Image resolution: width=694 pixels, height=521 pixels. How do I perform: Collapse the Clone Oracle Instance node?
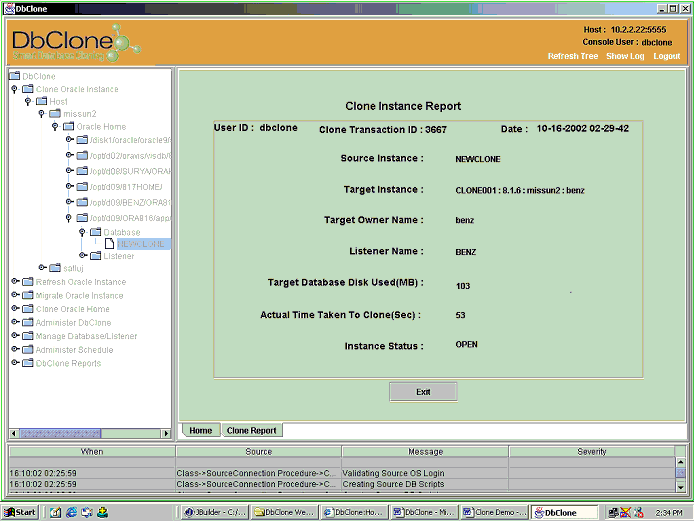(x=15, y=89)
